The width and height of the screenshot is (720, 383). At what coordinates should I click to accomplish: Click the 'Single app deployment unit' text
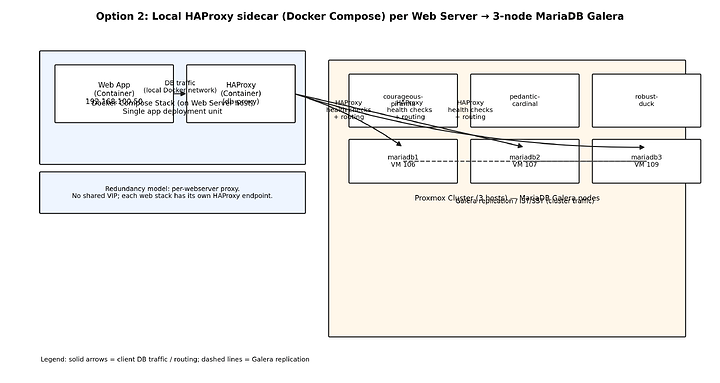[x=172, y=112]
